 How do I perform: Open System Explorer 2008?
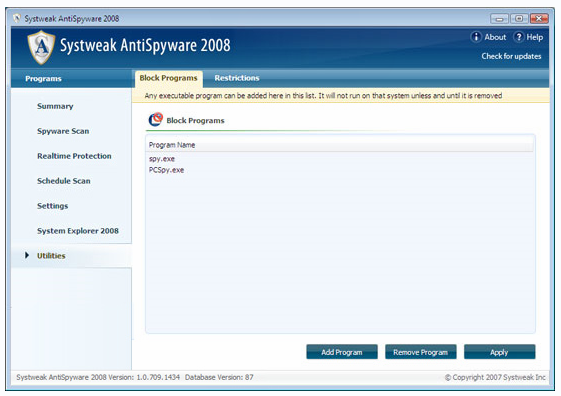78,231
